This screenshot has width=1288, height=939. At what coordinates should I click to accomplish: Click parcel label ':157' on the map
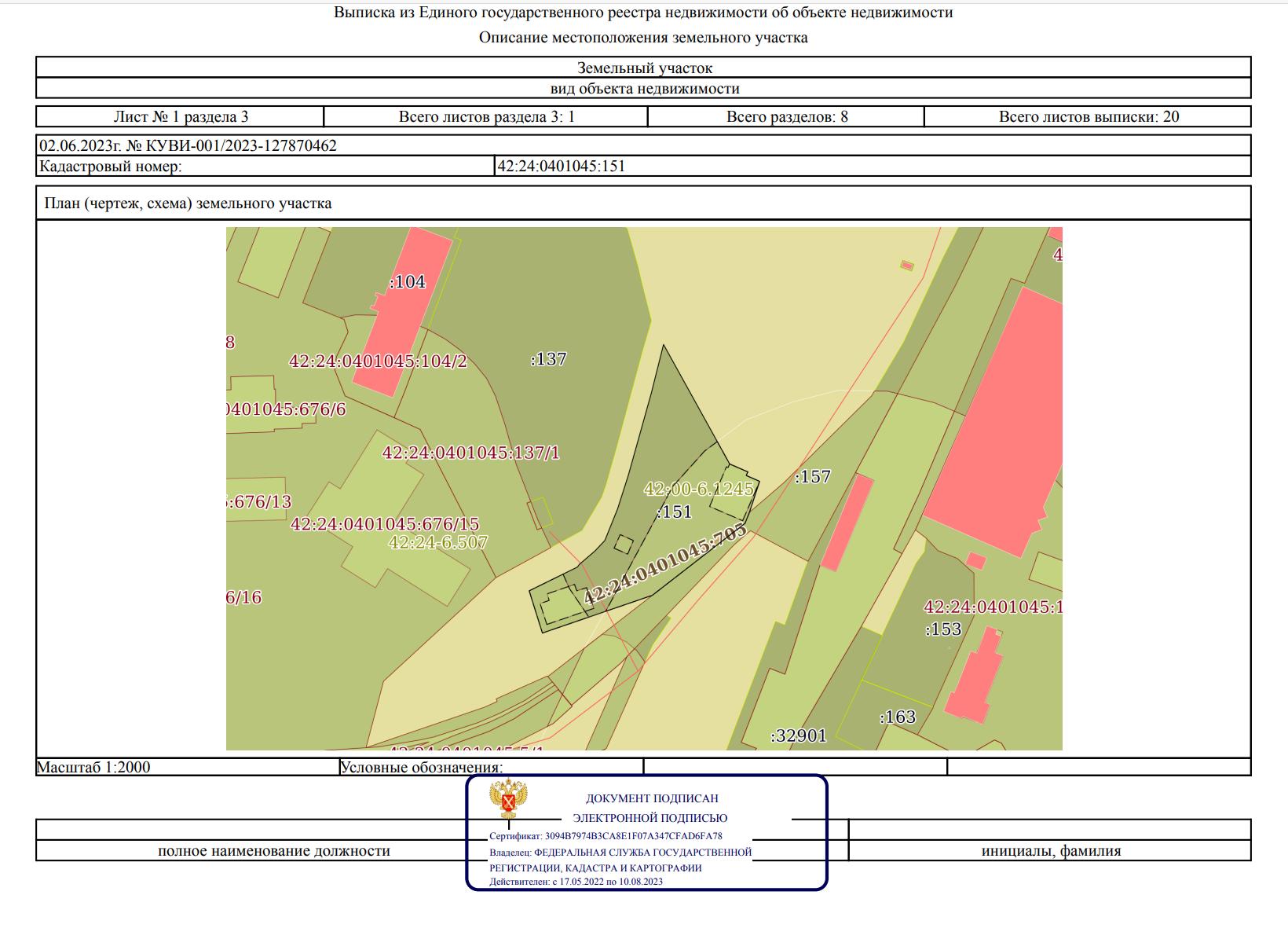812,477
